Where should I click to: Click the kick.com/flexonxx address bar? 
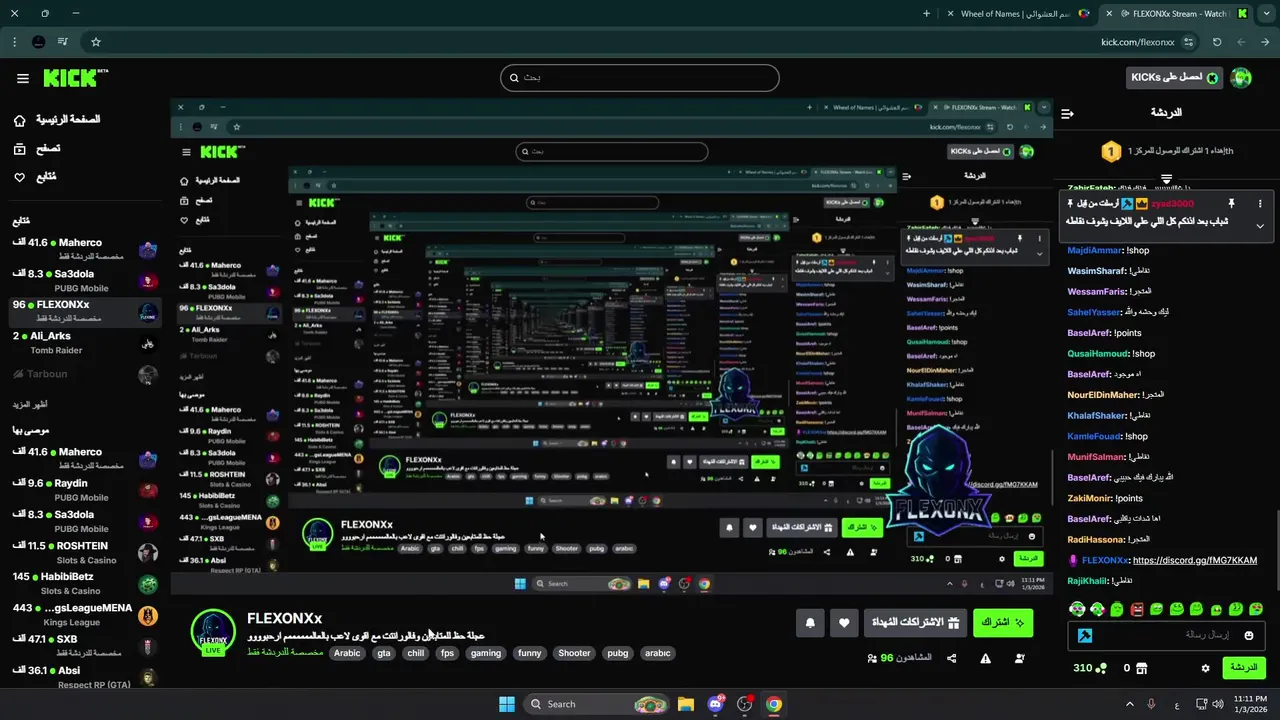pyautogui.click(x=1137, y=42)
